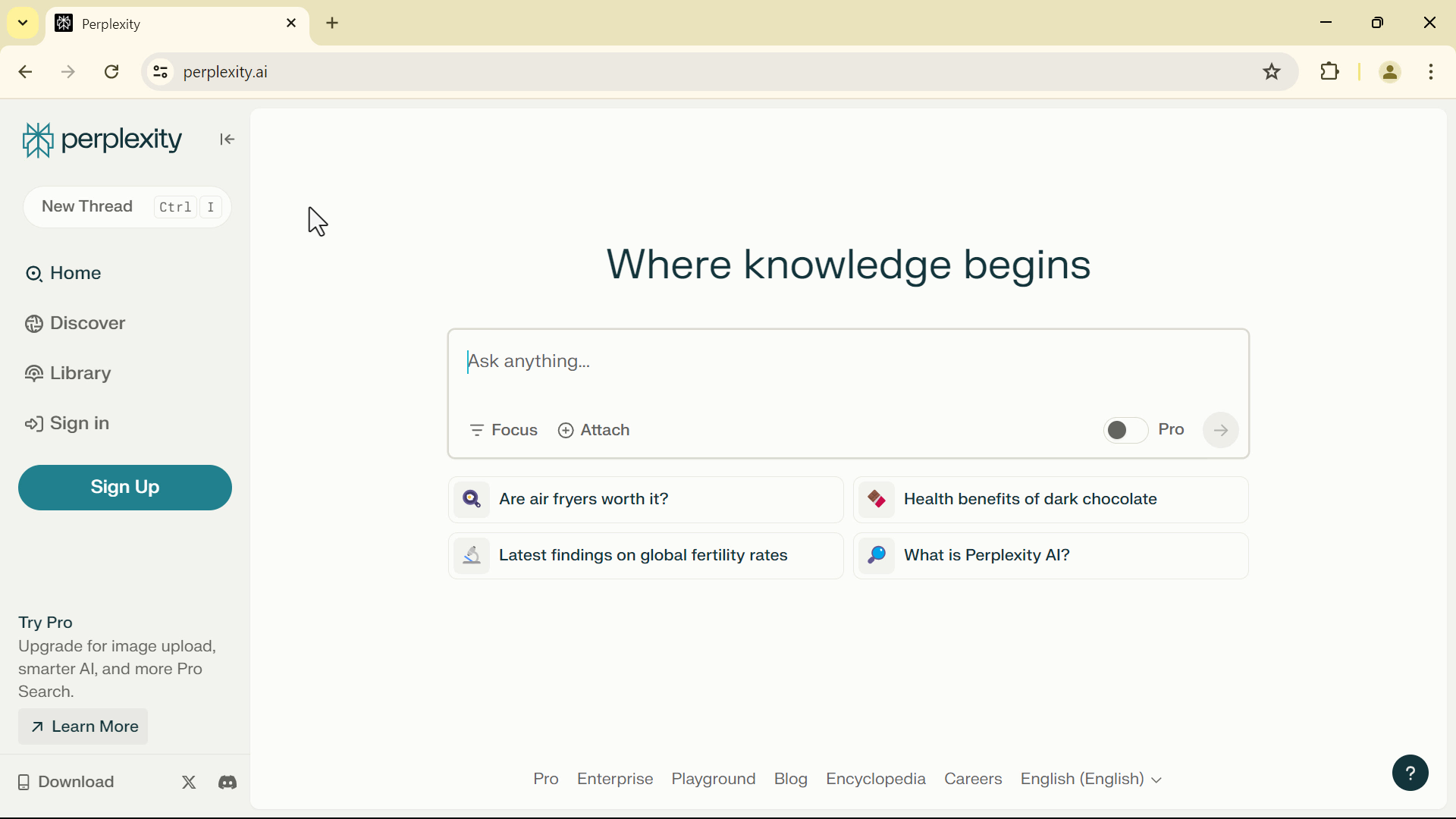
Task: Bookmark this page with the star icon
Action: coord(1272,72)
